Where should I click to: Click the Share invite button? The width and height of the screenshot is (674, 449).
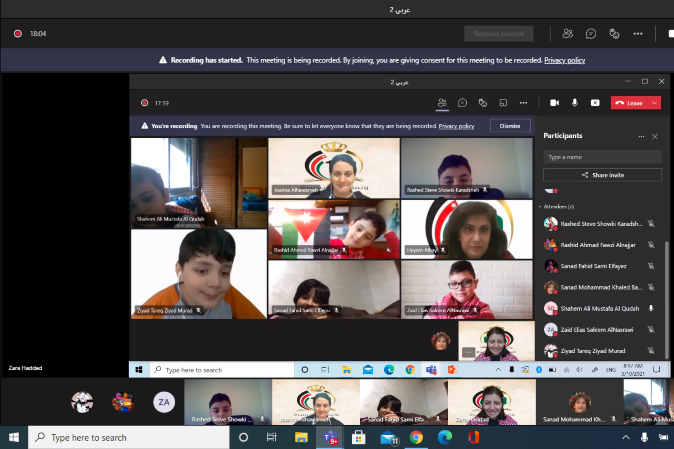pos(602,175)
